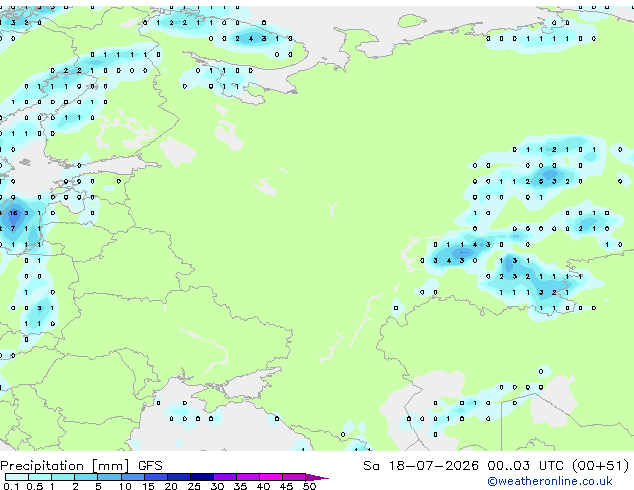Click the "00..03 UTC" time range text
634x490 pixels.
(525, 466)
